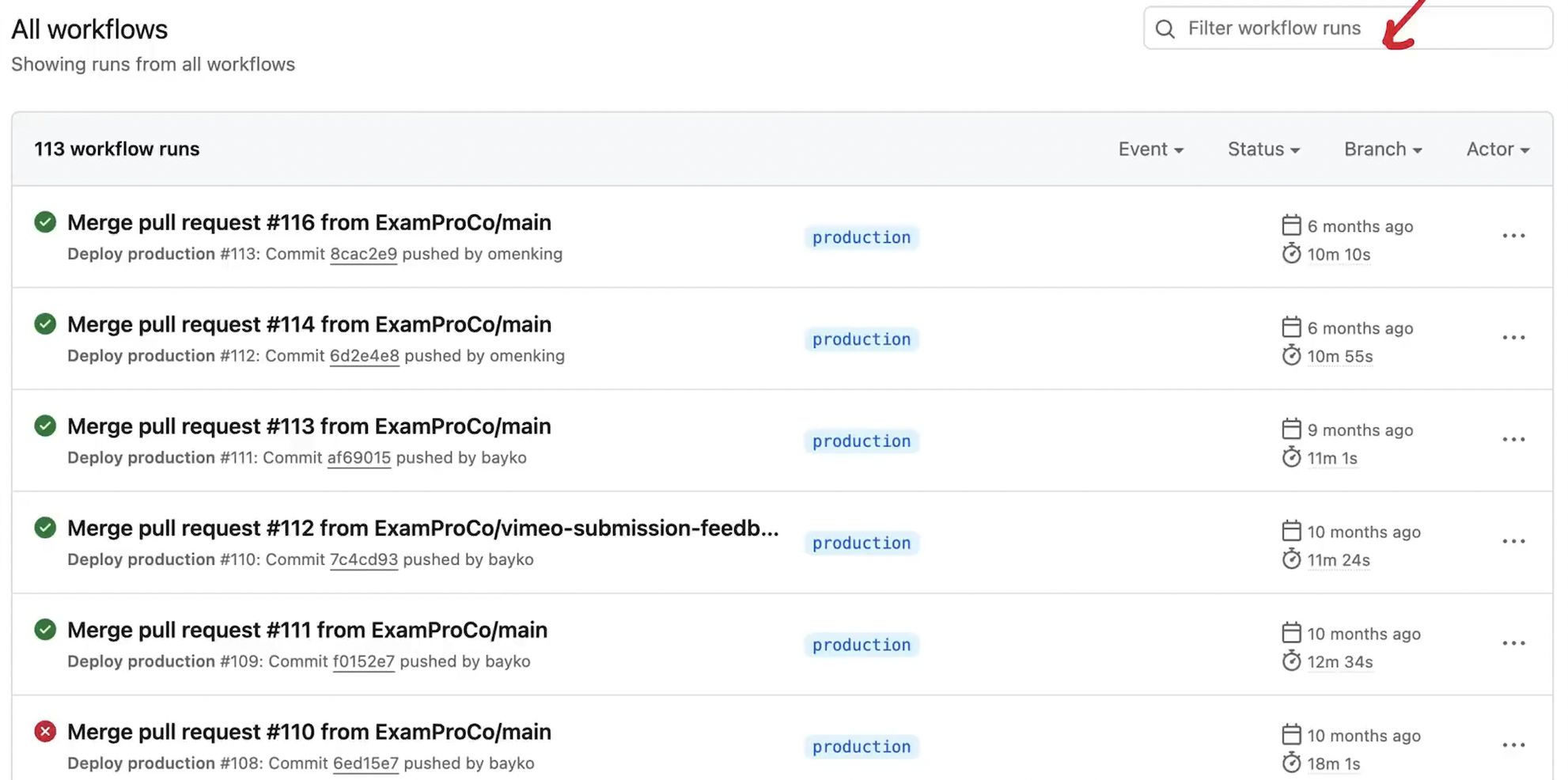The height and width of the screenshot is (780, 1568).
Task: Click calendar icon beside 9 months ago
Action: (1291, 429)
